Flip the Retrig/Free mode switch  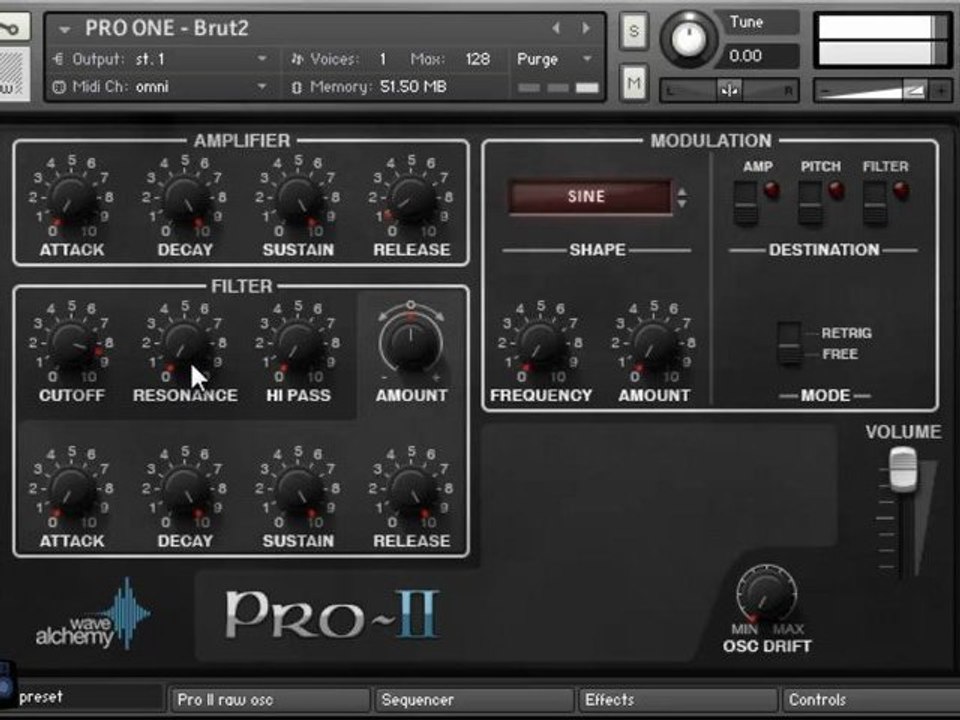click(x=789, y=343)
